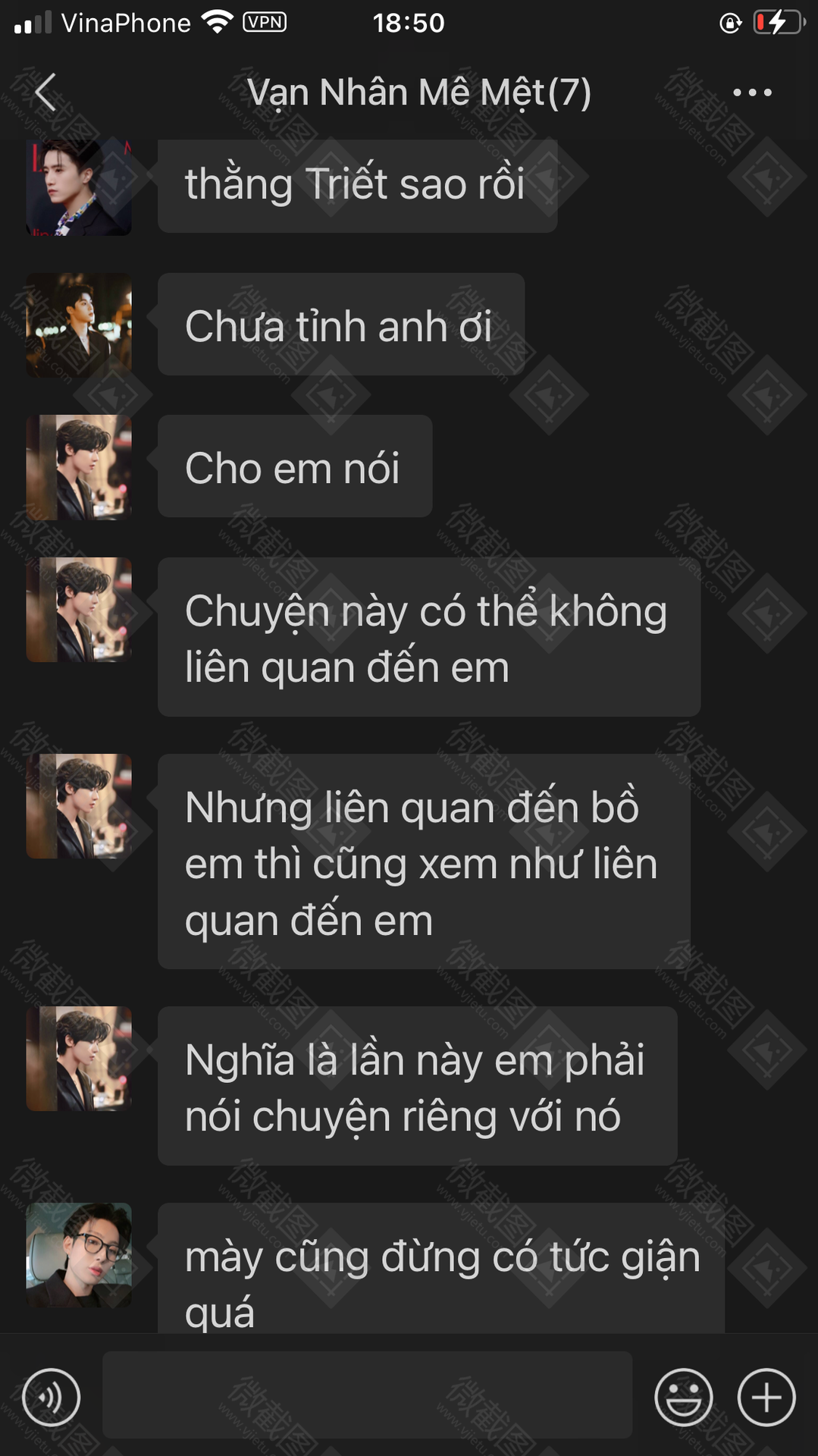Select the 'Chưa tỉnh anh ơi' bubble
The image size is (818, 1456).
coord(341,325)
